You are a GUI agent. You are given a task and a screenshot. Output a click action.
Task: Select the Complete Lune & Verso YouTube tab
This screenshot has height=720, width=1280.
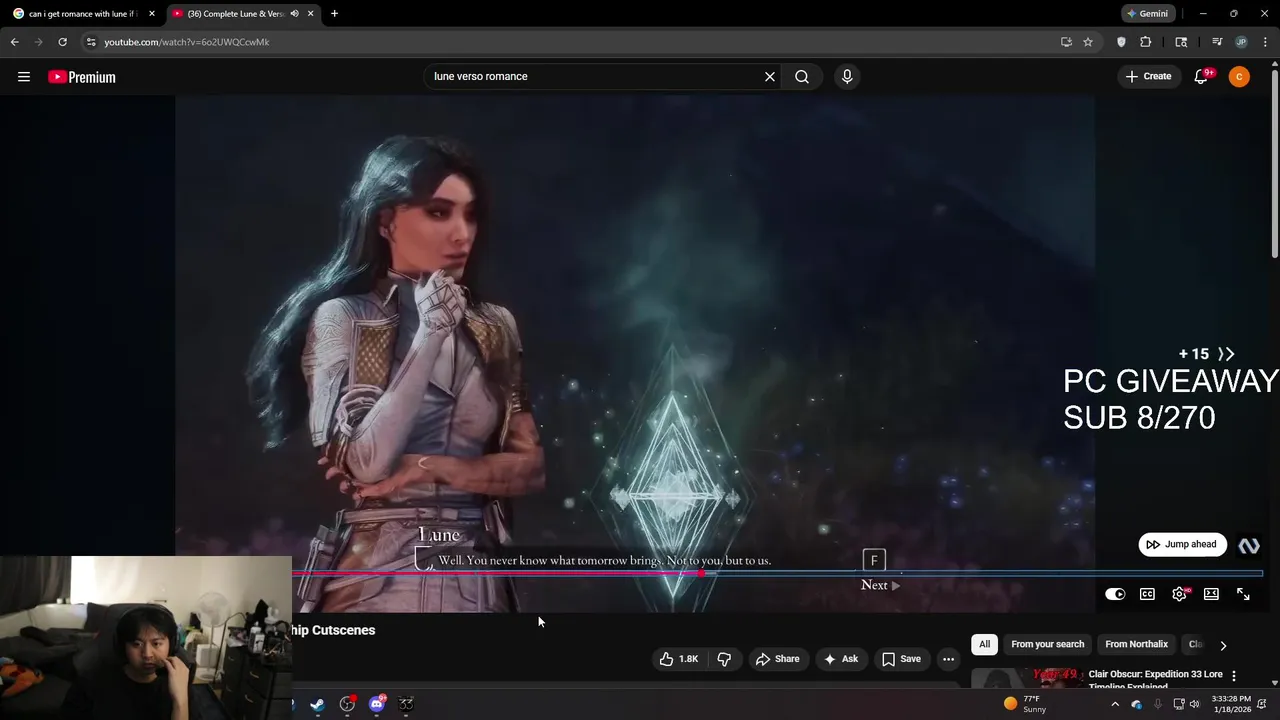236,14
